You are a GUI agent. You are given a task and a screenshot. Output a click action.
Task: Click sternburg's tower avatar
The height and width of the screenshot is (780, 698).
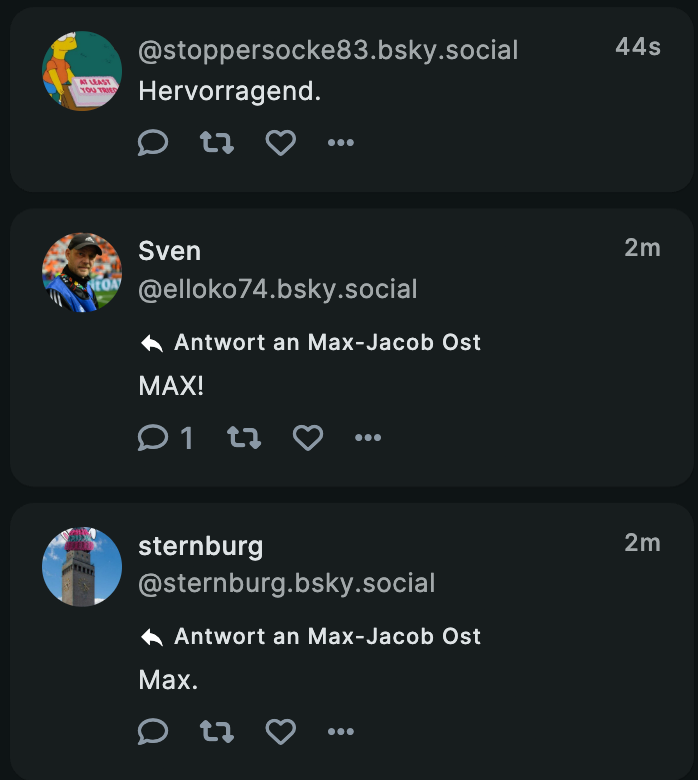(82, 566)
